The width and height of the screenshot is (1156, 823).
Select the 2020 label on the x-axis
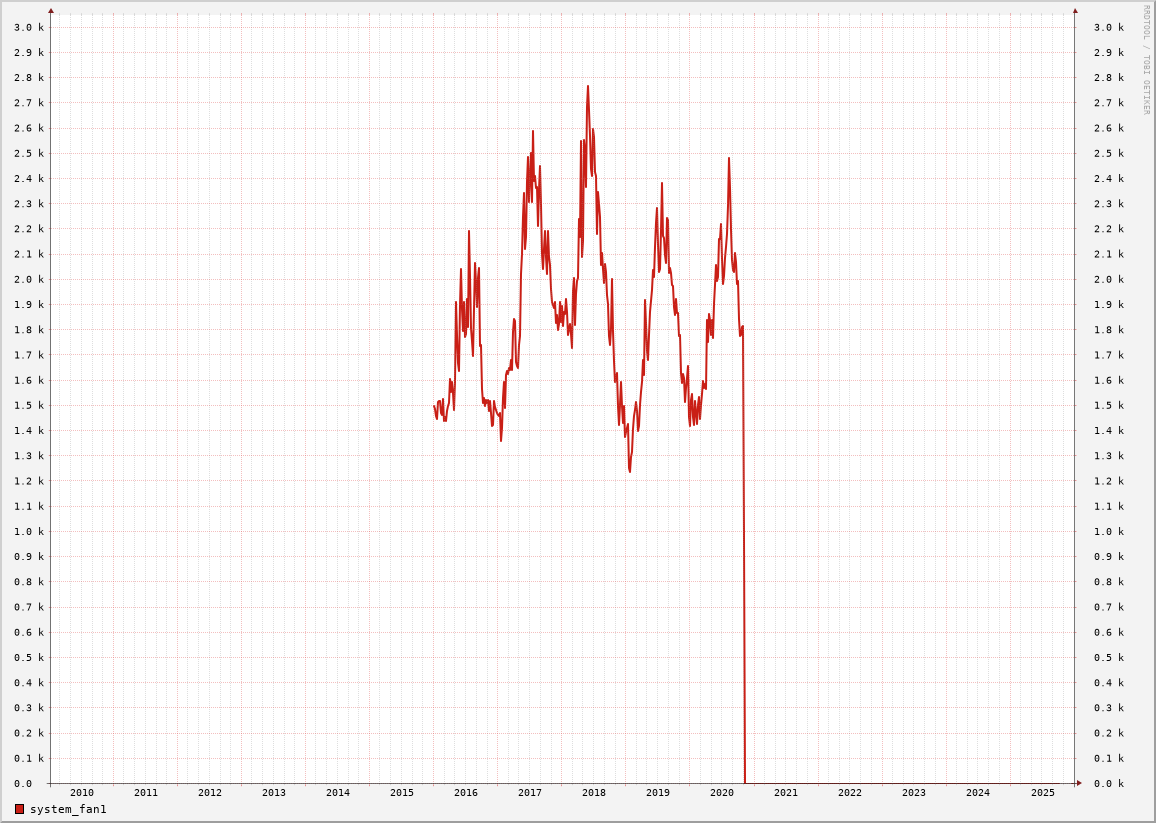[722, 793]
